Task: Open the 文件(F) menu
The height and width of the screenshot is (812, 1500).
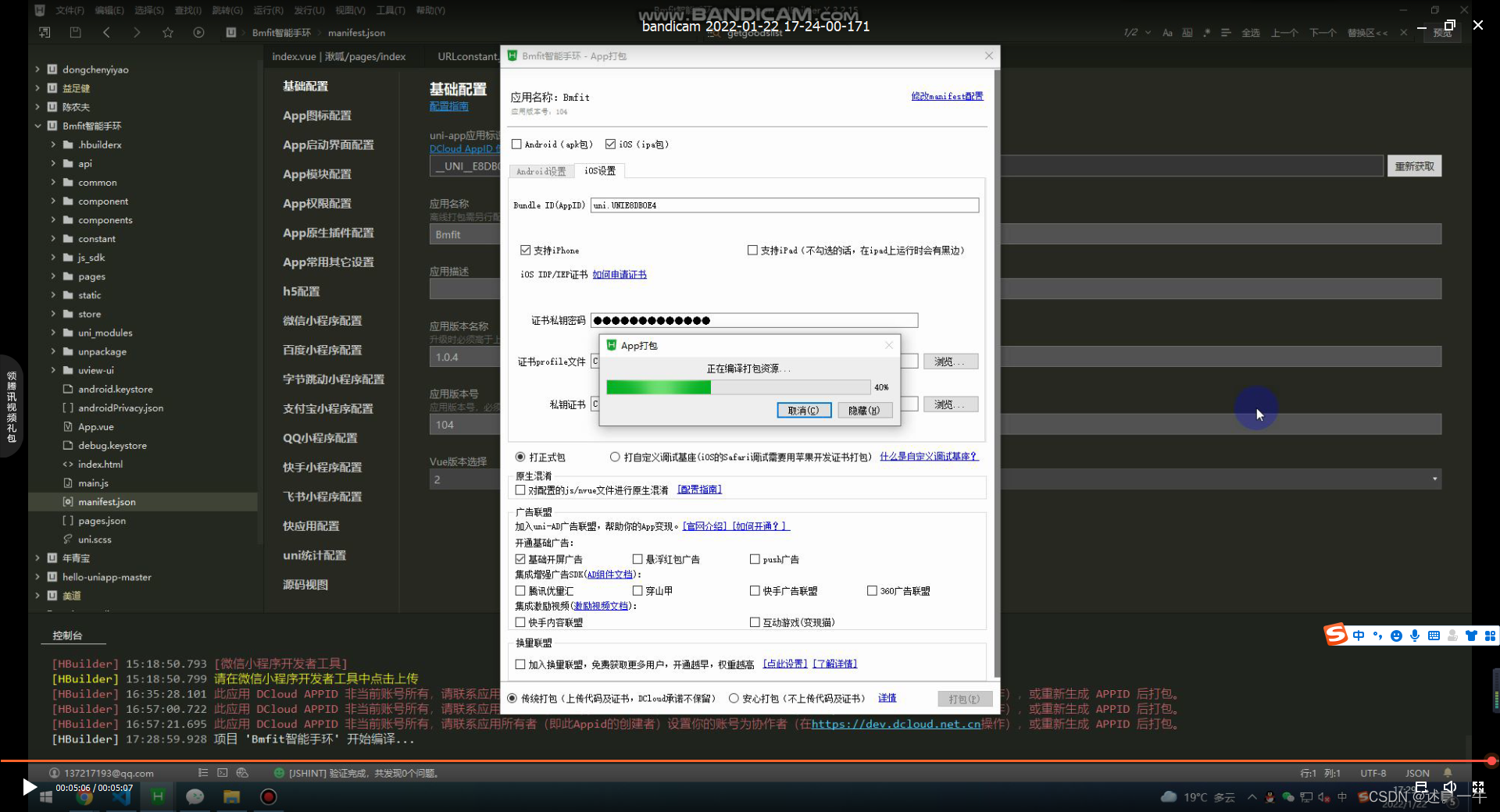Action: (x=70, y=10)
